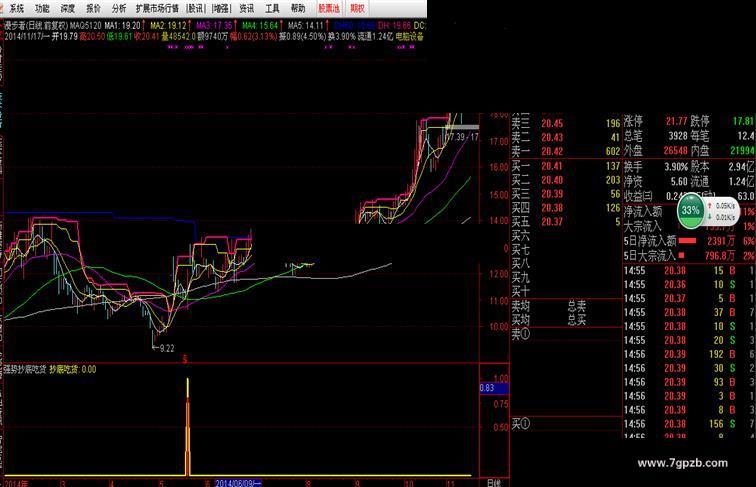This screenshot has height=487, width=756.
Task: Select the 14:55 trade of 37 lots
Action: point(689,312)
